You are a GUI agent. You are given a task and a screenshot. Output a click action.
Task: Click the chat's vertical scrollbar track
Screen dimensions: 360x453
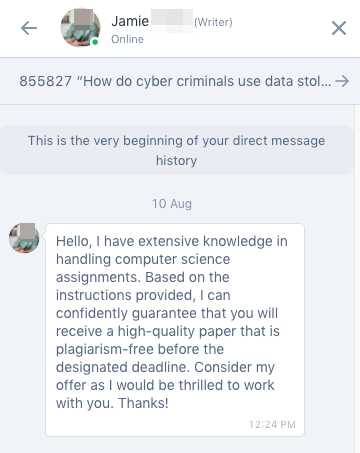tap(357, 279)
